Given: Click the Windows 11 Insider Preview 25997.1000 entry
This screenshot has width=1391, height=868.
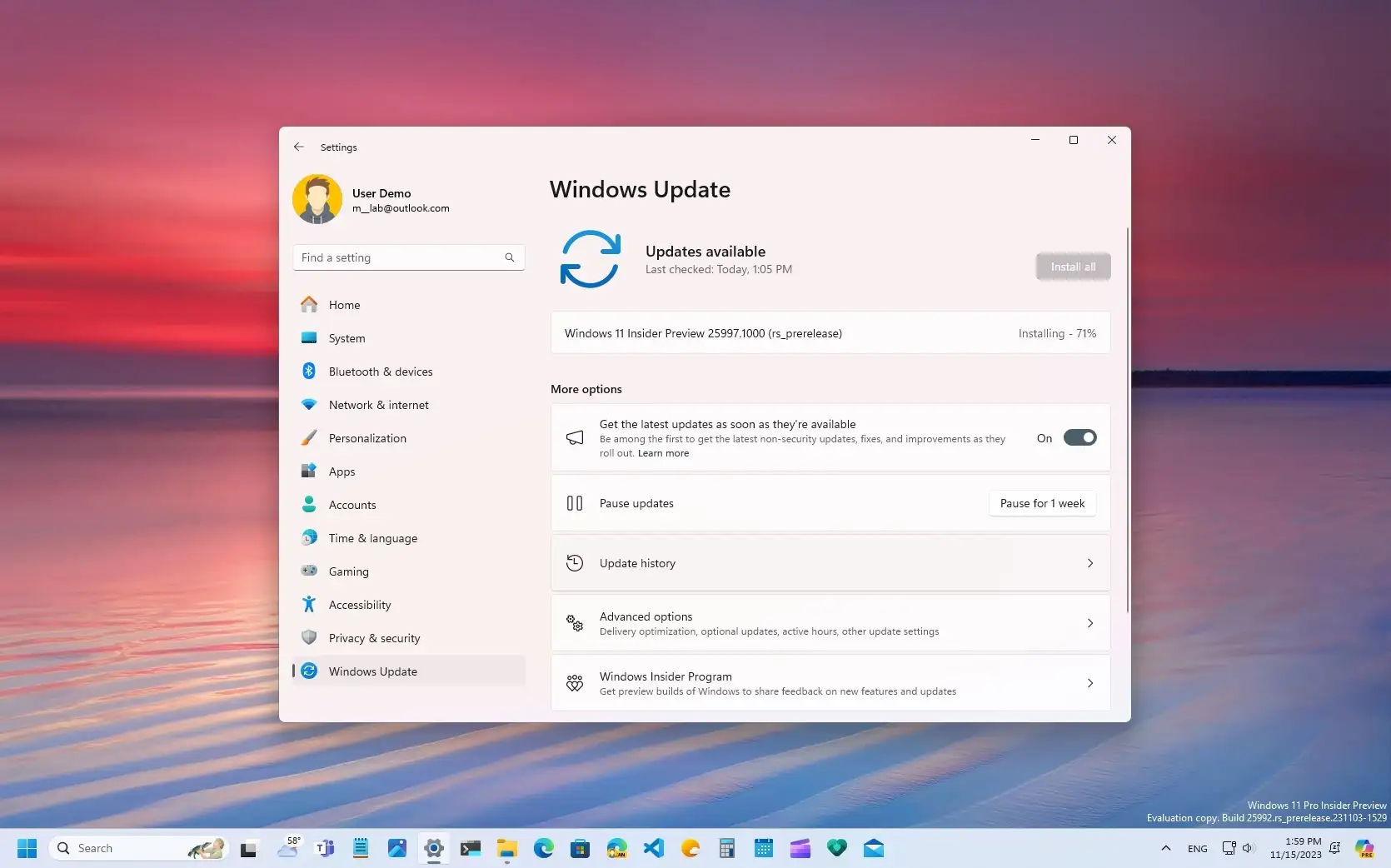Looking at the screenshot, I should pyautogui.click(x=830, y=333).
